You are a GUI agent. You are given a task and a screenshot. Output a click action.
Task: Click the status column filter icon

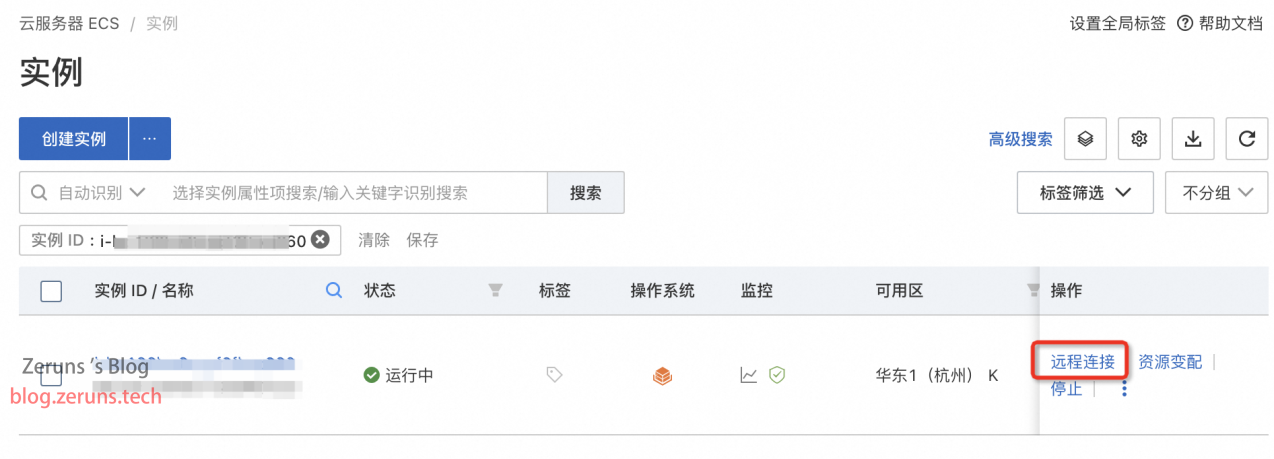pos(495,291)
